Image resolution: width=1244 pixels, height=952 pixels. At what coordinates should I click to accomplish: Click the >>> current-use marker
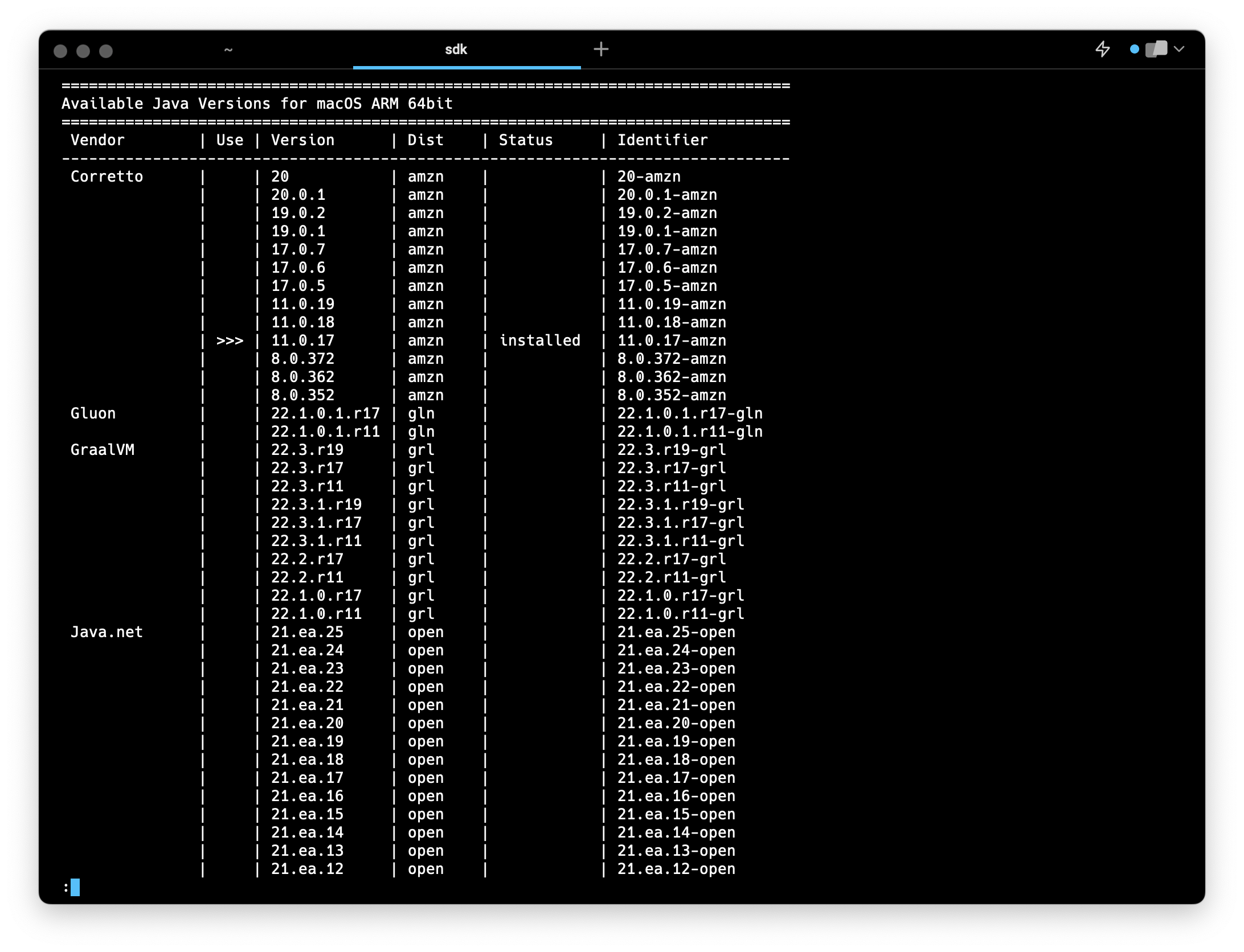point(230,341)
